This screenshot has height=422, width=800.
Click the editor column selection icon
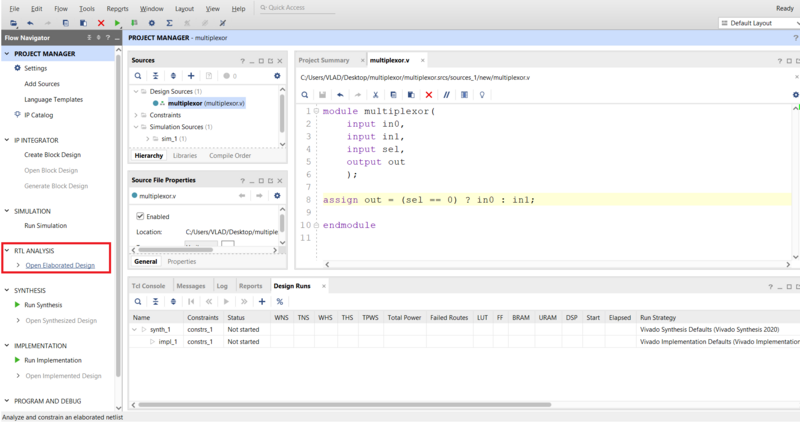pyautogui.click(x=464, y=95)
